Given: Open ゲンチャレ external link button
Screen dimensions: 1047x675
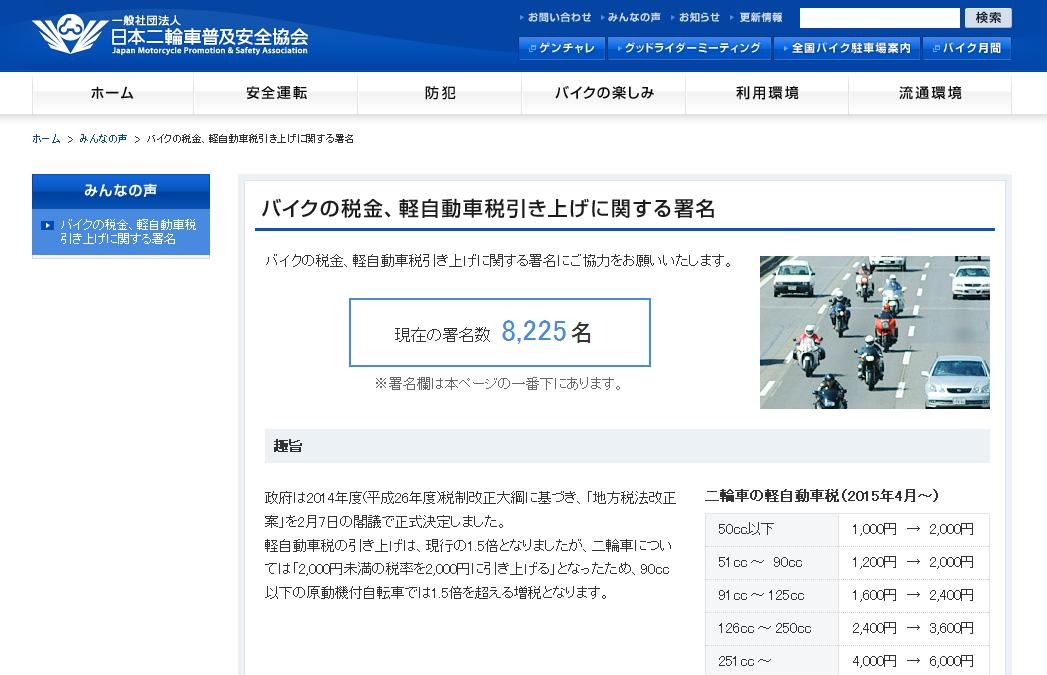Looking at the screenshot, I should 562,48.
